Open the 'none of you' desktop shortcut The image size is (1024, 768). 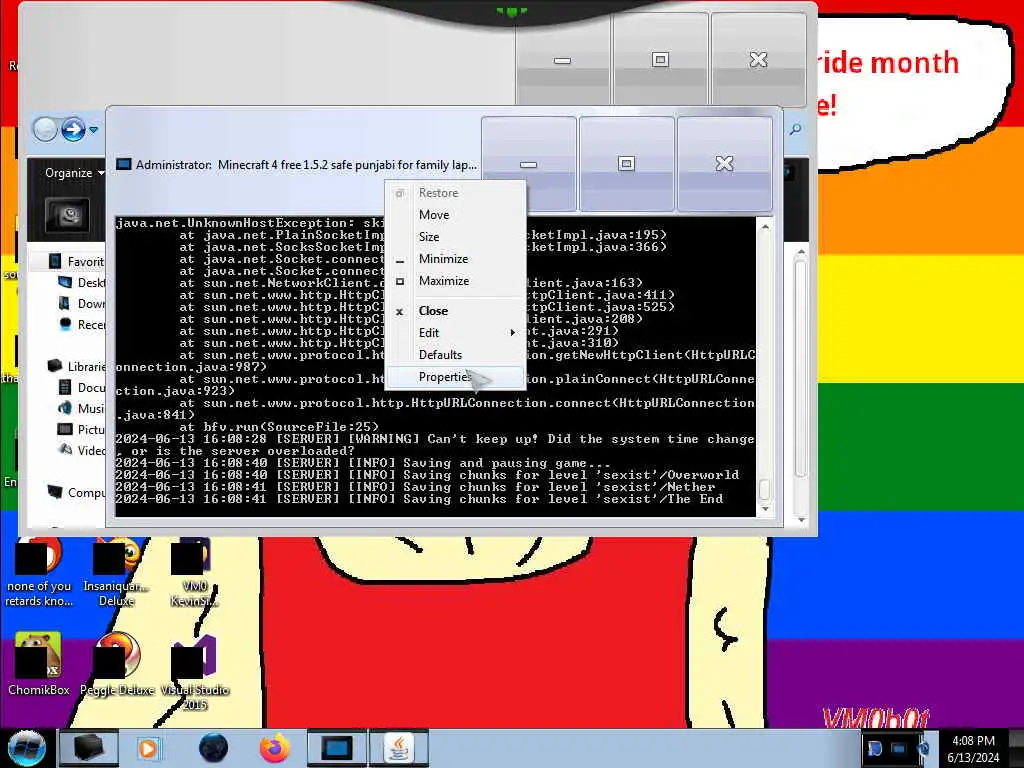point(39,572)
